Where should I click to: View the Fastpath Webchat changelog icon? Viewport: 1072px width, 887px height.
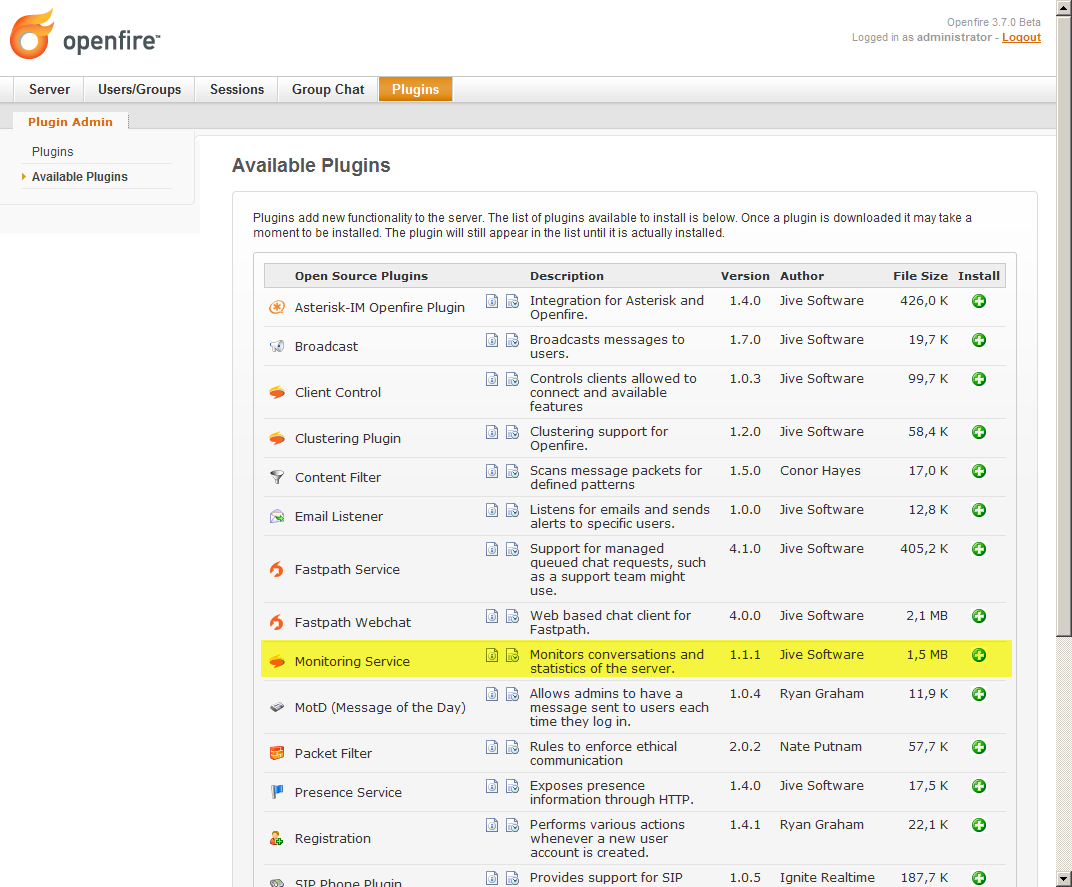click(512, 616)
